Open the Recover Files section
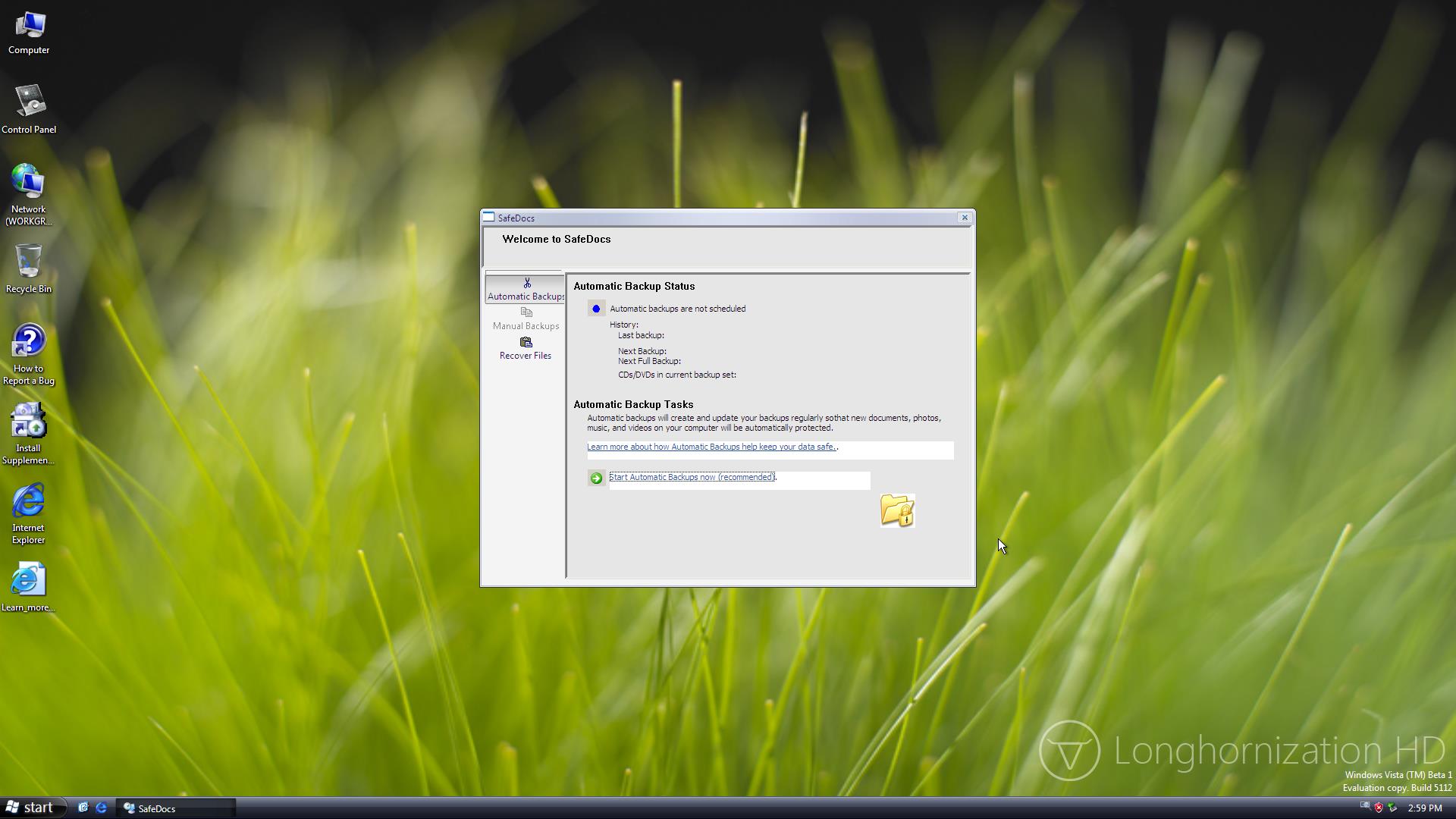The width and height of the screenshot is (1456, 819). click(x=525, y=349)
